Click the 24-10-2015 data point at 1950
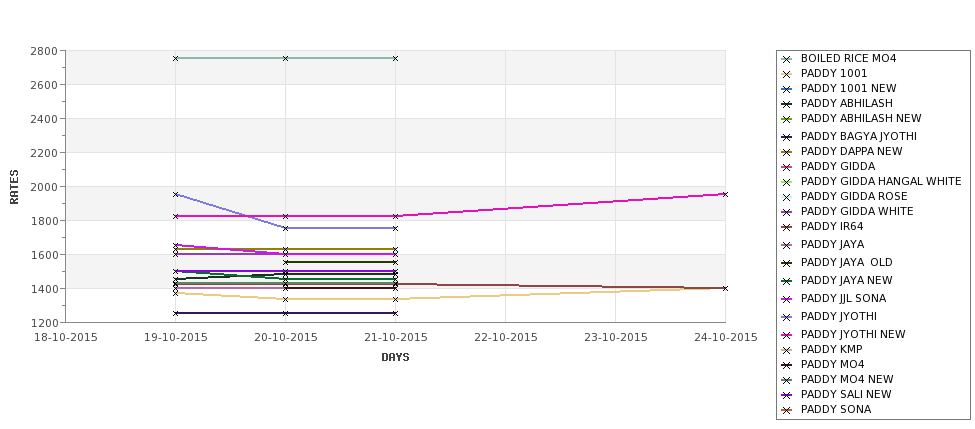 (x=725, y=194)
